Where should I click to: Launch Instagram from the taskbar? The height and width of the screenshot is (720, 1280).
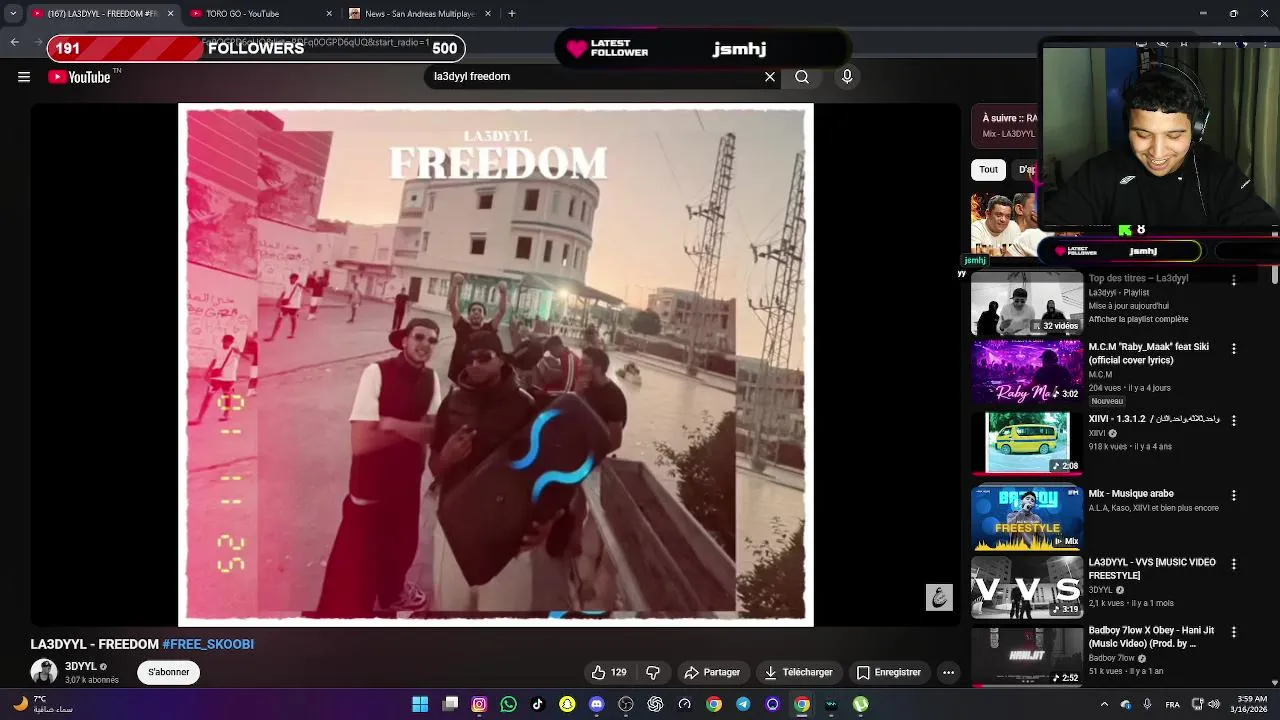(x=479, y=704)
